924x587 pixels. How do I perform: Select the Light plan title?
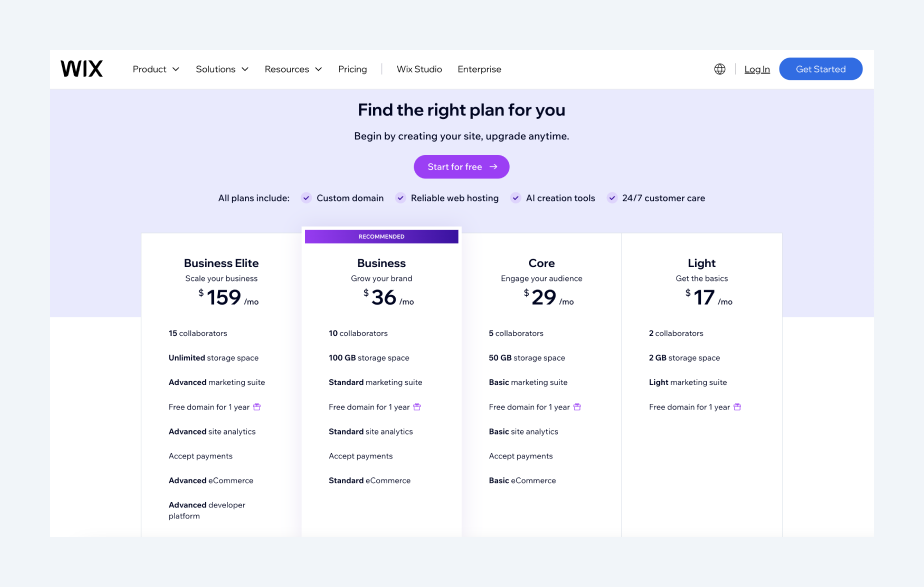coord(701,263)
